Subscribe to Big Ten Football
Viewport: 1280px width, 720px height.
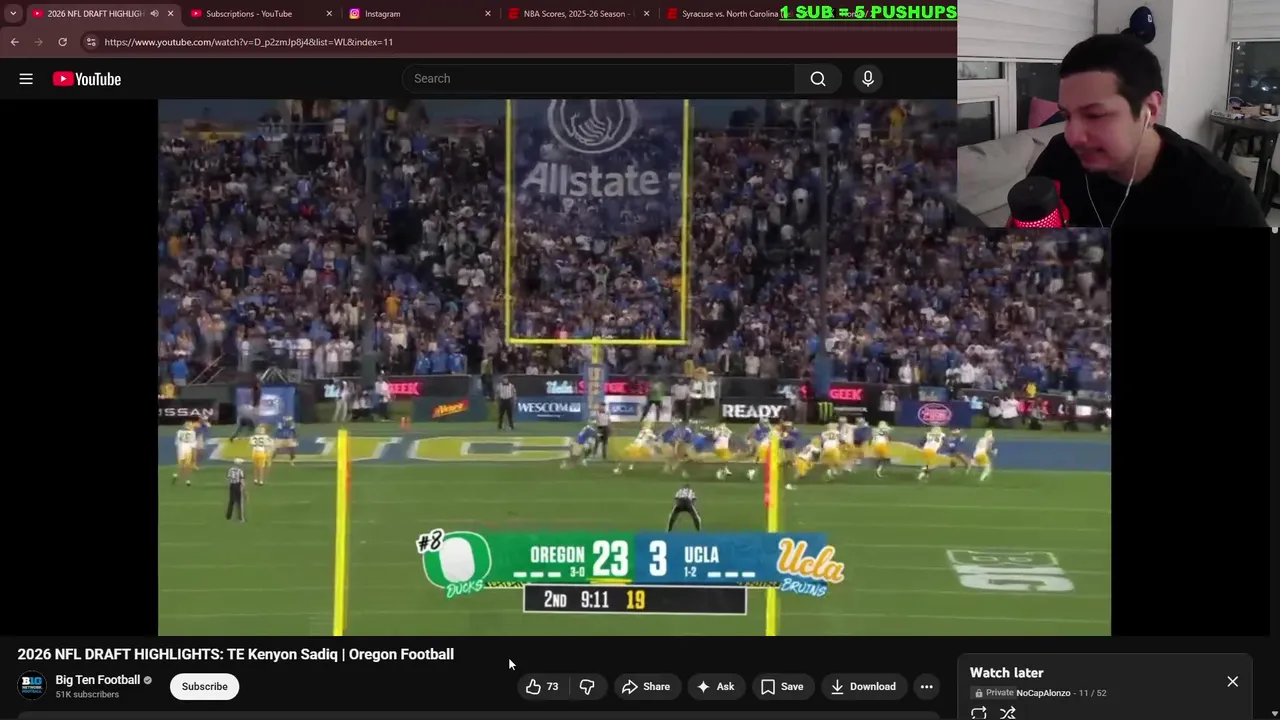click(x=205, y=687)
